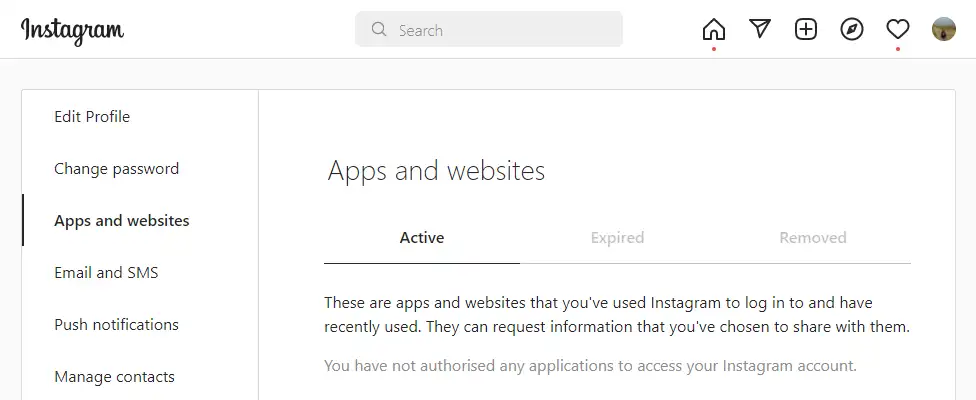This screenshot has height=400, width=976.
Task: Click the 'You have not authorised' message
Action: point(590,366)
